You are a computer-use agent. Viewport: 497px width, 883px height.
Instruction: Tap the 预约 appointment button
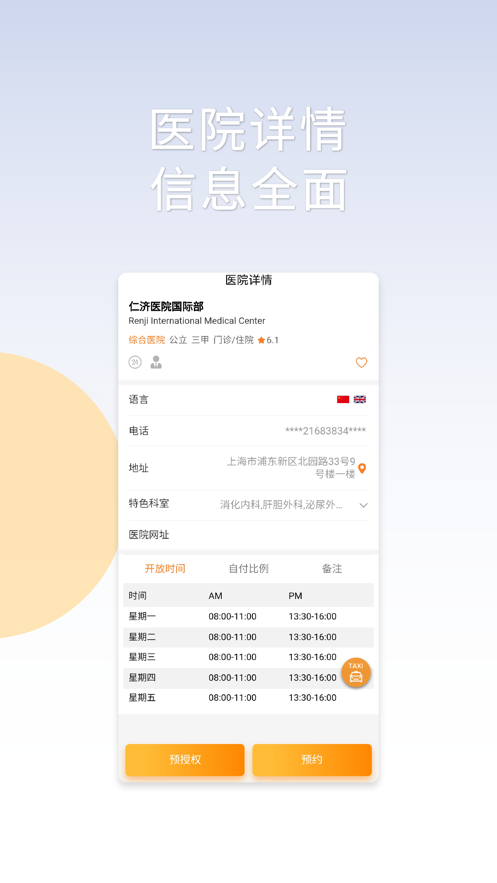pyautogui.click(x=312, y=760)
